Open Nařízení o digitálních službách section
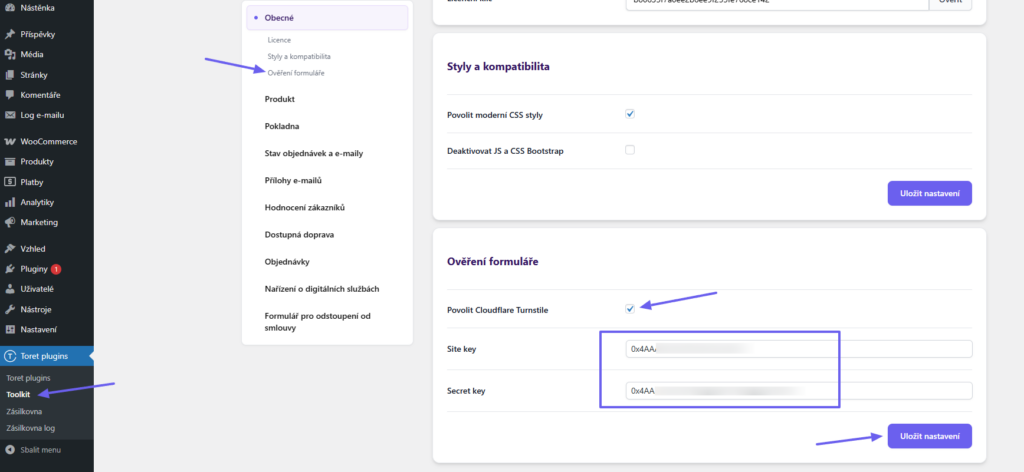1024x472 pixels. (322, 289)
